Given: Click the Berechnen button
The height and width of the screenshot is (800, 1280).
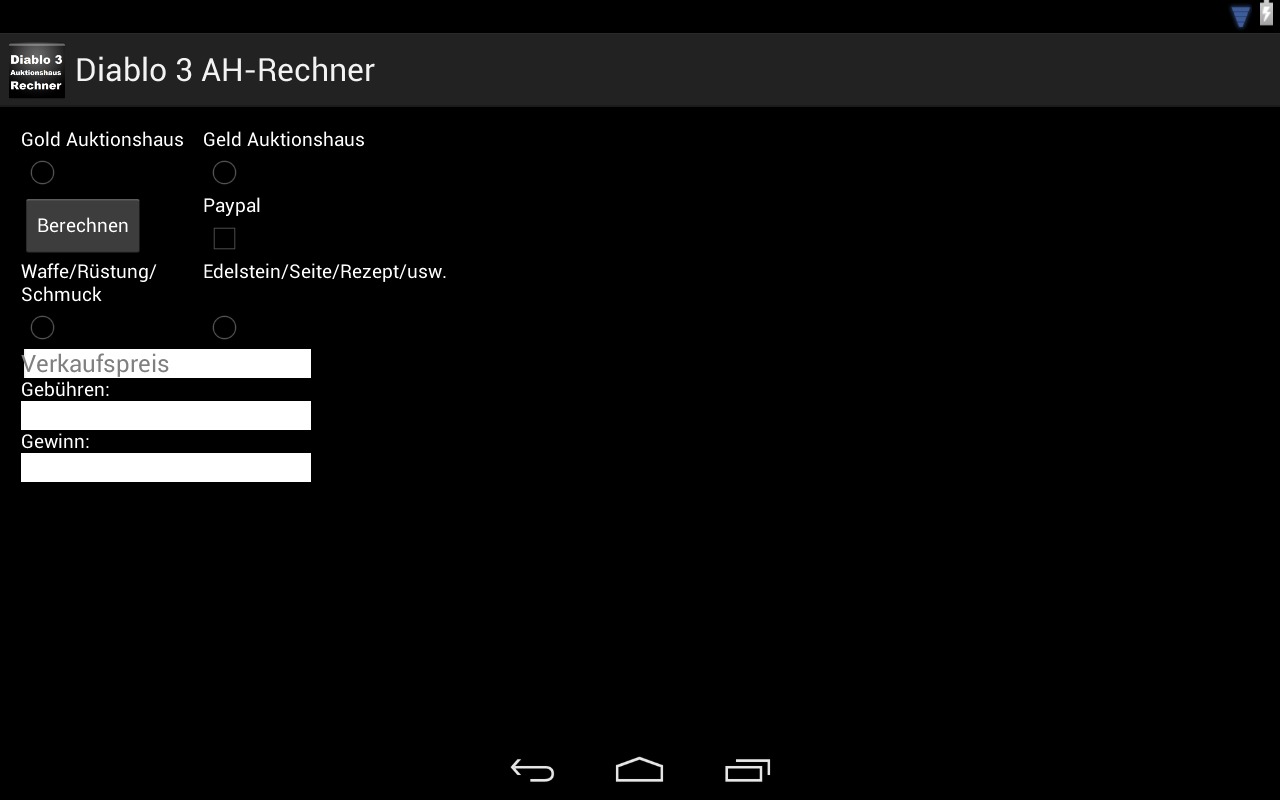Looking at the screenshot, I should (83, 225).
